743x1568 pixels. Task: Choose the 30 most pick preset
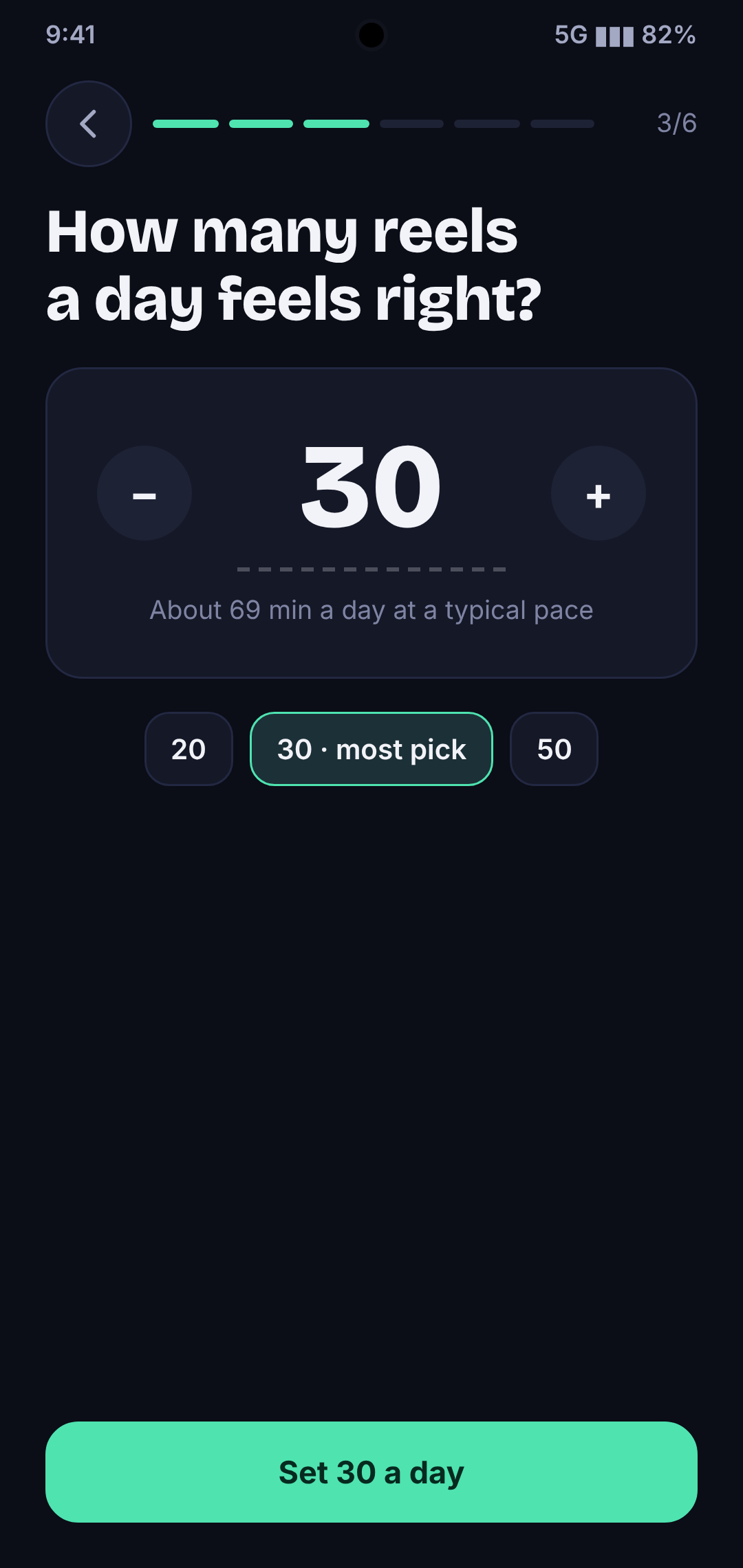371,749
